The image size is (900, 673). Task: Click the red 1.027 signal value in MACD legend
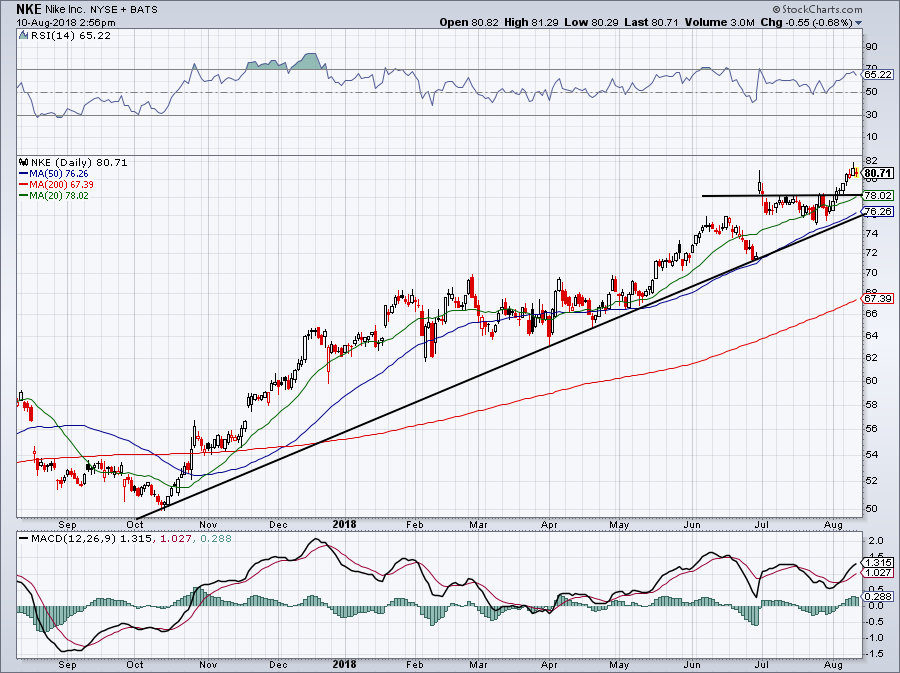175,539
